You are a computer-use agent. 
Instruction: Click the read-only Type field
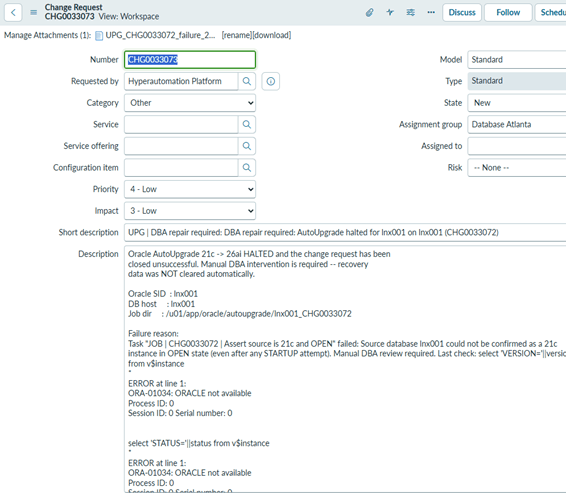coord(517,81)
